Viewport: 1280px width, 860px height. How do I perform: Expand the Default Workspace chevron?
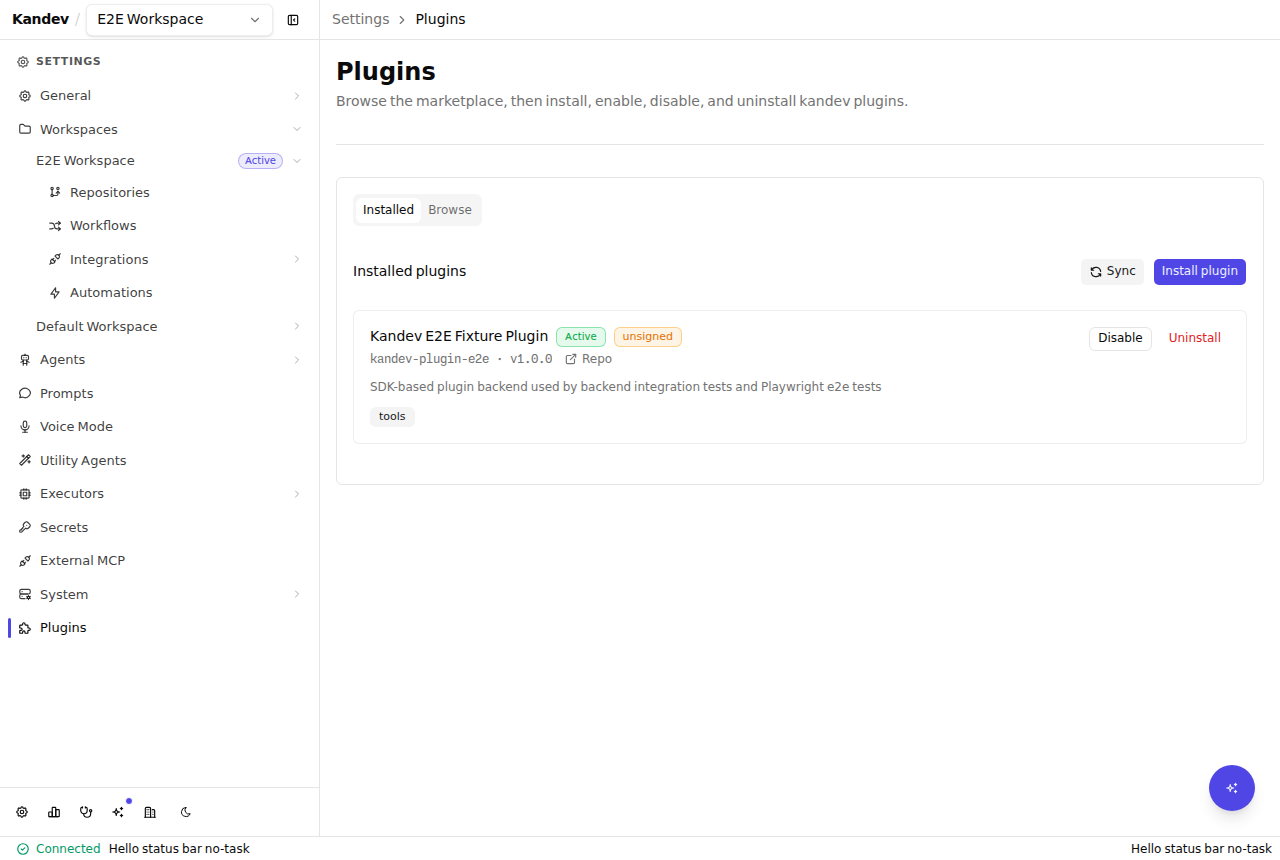point(297,326)
